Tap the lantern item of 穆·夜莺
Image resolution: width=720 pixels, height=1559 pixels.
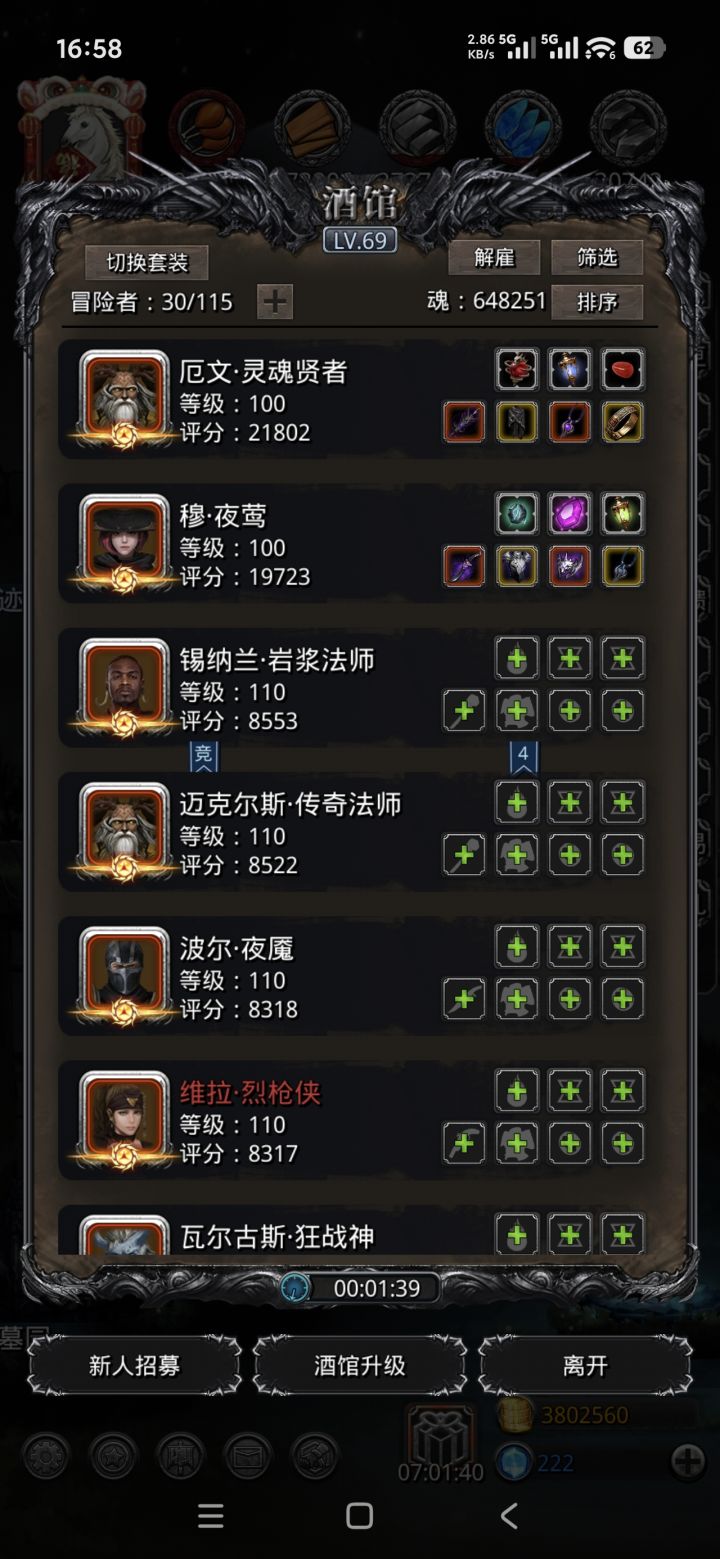point(622,514)
